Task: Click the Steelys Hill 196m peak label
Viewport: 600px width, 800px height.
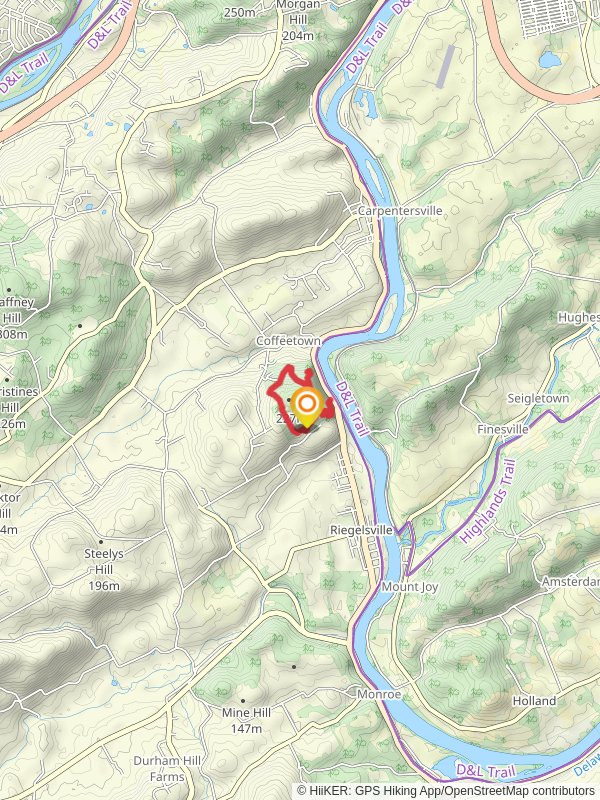Action: click(104, 569)
